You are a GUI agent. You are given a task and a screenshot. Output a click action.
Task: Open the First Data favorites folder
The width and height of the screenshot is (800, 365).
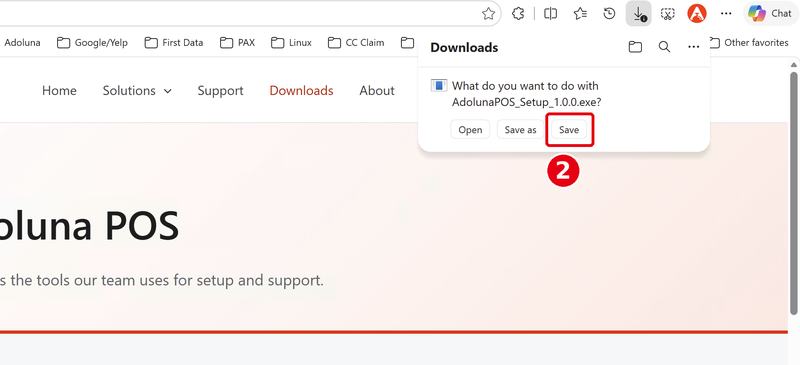click(174, 43)
